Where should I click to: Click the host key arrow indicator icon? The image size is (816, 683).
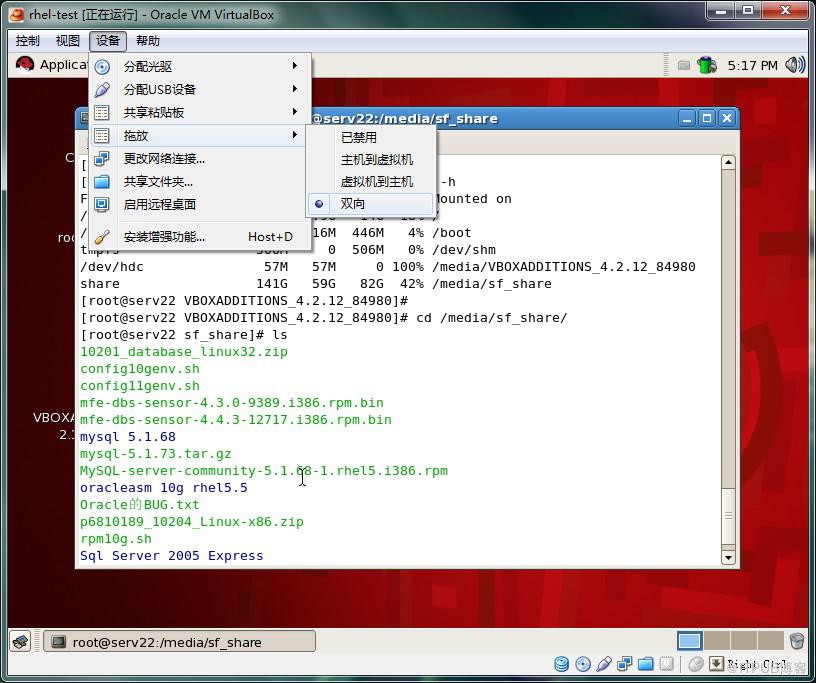coord(716,663)
